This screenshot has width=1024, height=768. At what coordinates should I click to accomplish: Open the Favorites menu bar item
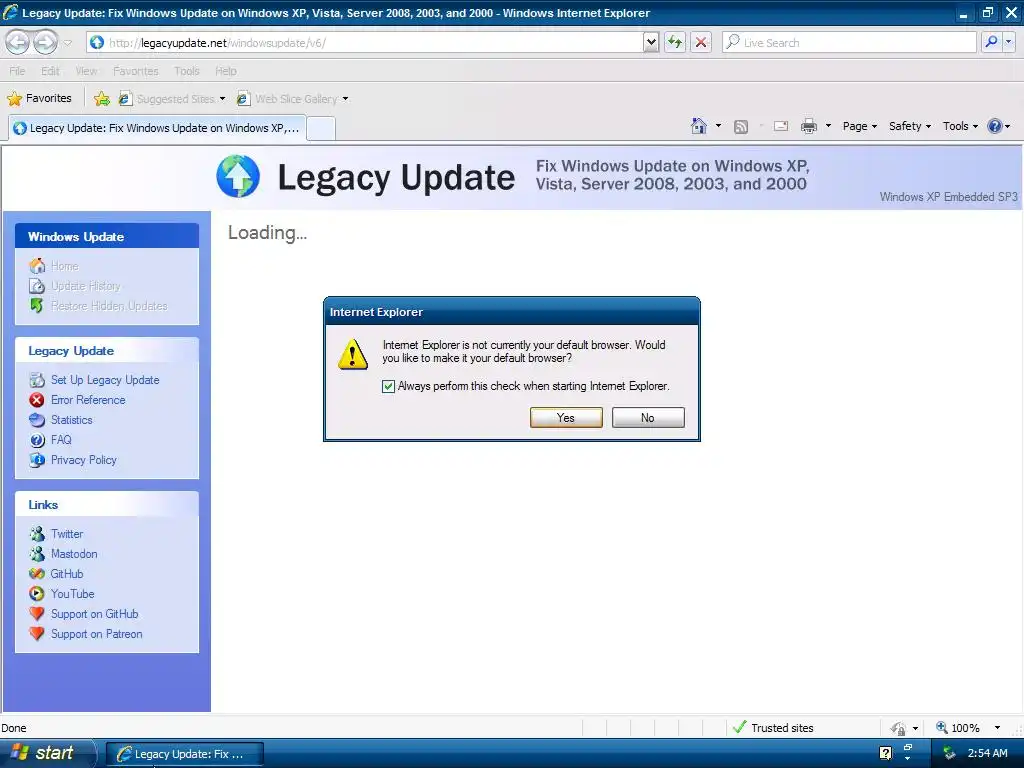pos(136,71)
